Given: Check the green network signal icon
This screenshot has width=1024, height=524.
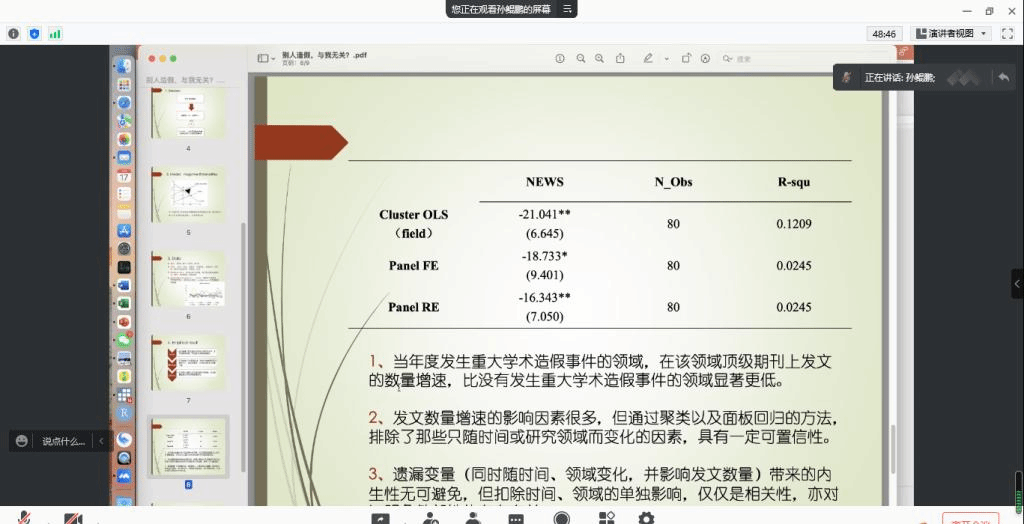Looking at the screenshot, I should pyautogui.click(x=55, y=33).
